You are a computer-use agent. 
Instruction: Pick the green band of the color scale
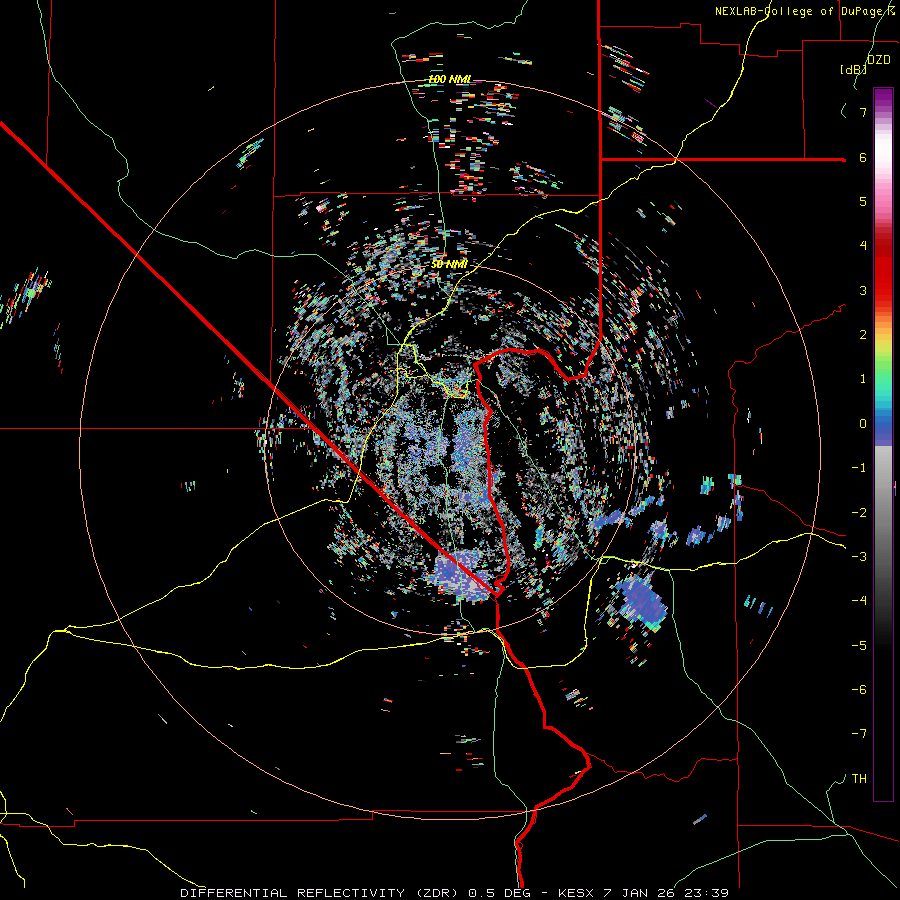[883, 373]
